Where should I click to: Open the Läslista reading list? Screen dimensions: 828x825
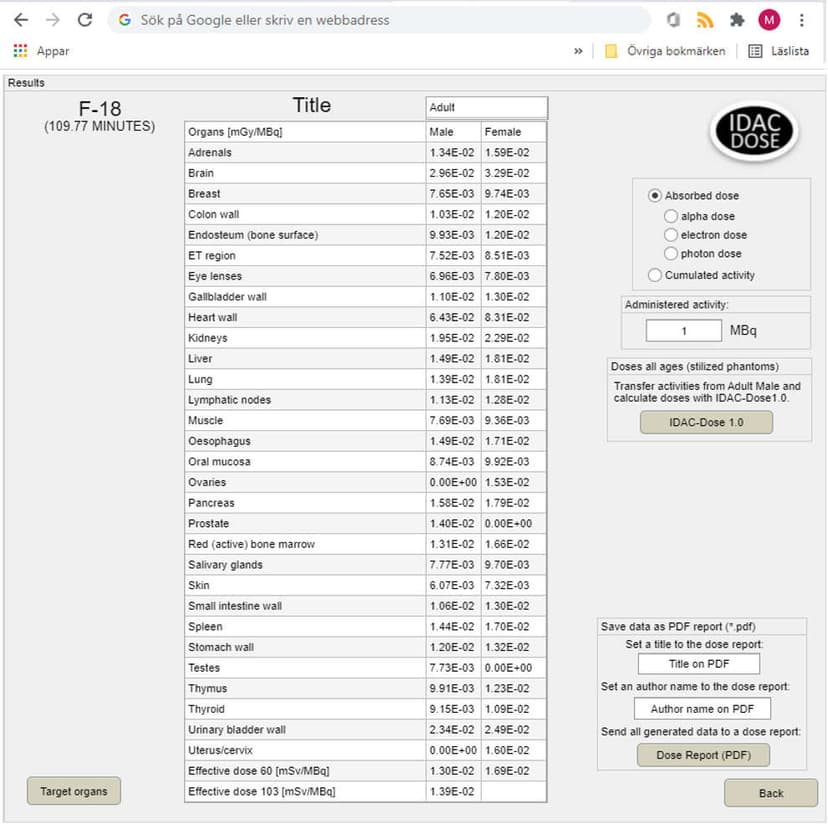pos(779,51)
